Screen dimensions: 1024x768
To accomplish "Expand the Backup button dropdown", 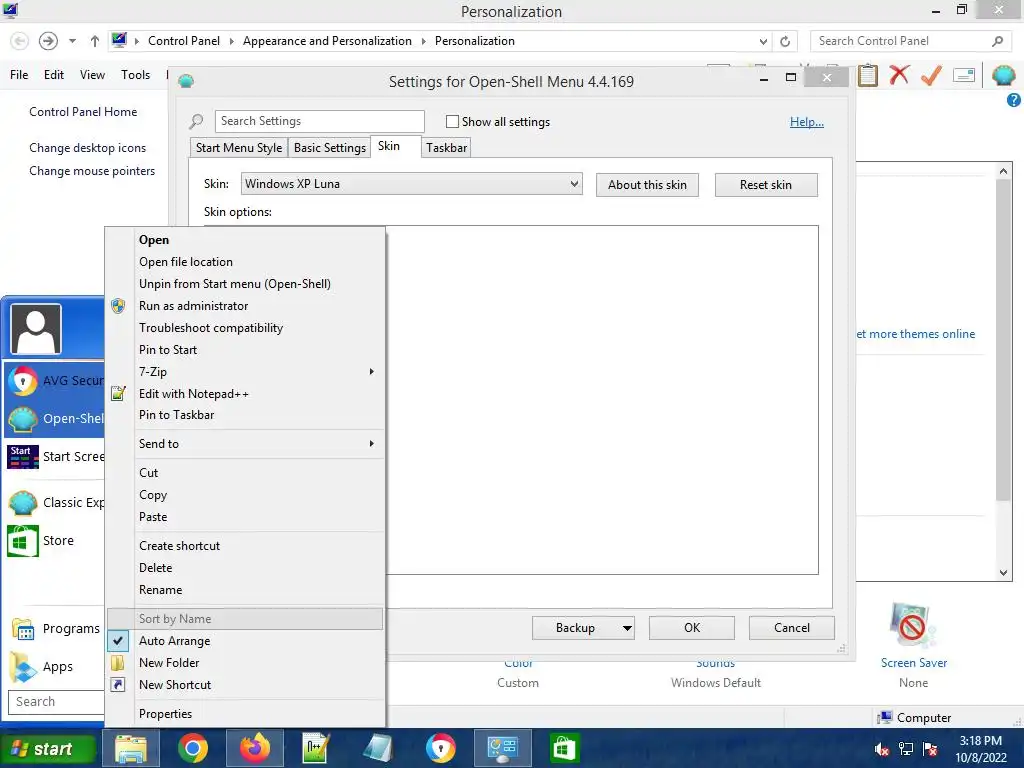I will point(626,628).
